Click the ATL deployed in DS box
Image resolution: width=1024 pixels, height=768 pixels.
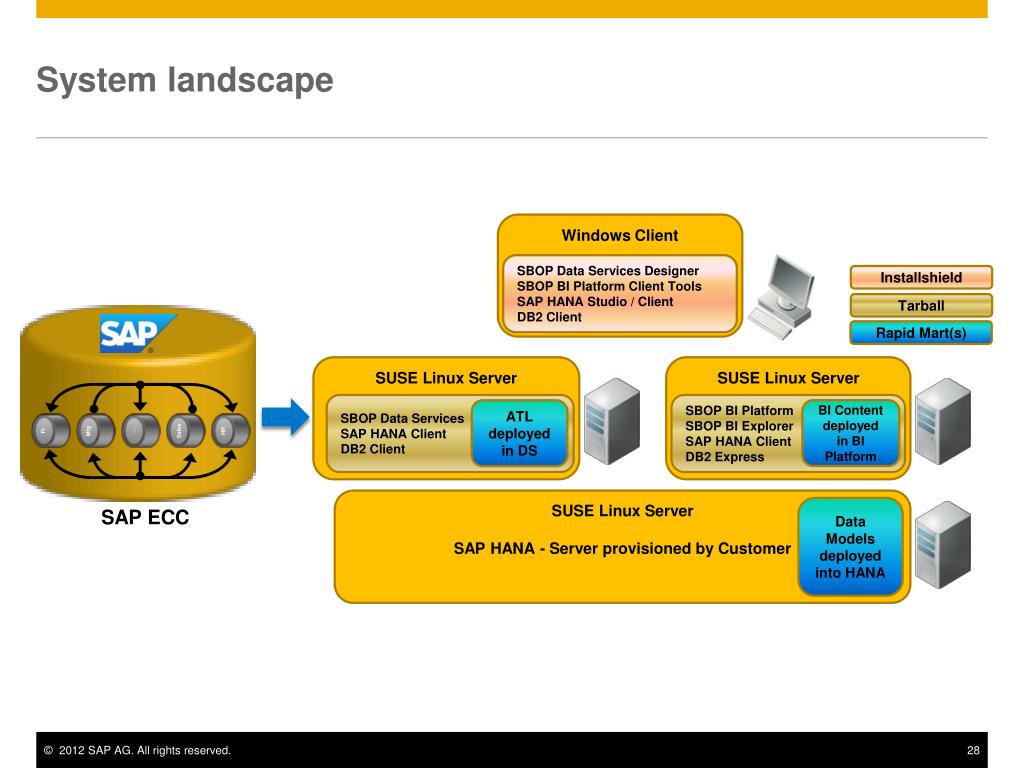(519, 433)
